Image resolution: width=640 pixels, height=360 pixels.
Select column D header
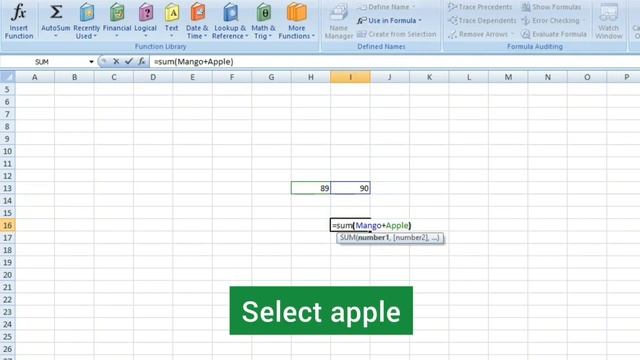coord(153,77)
